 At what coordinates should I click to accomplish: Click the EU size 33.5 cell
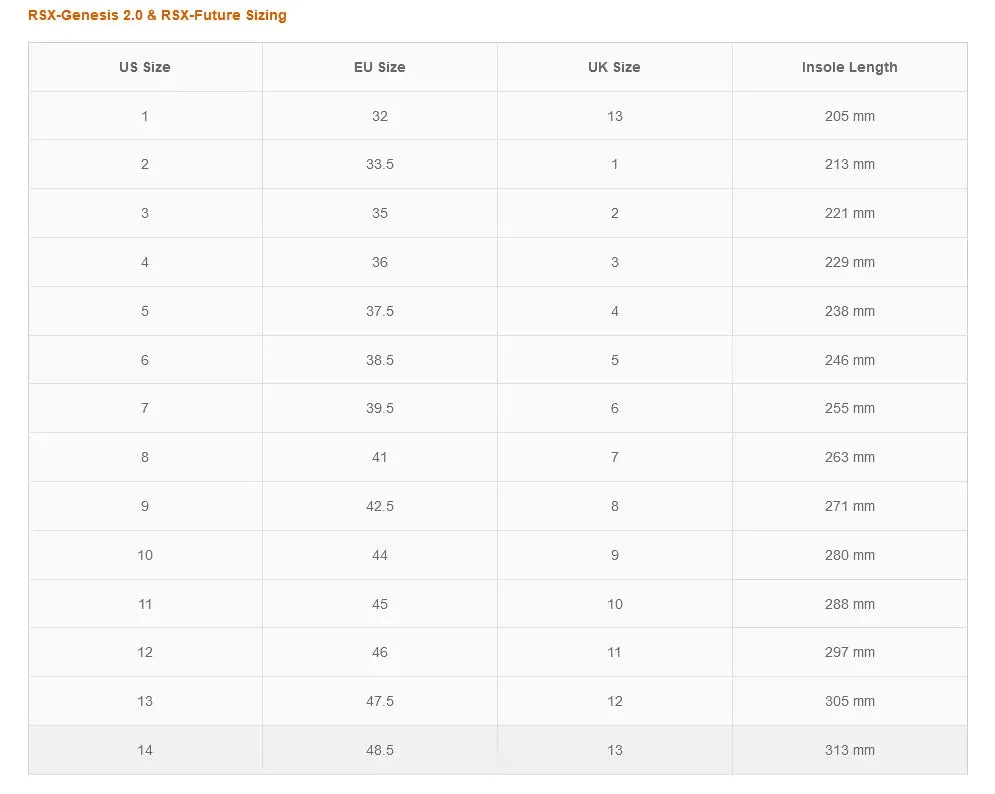(x=380, y=164)
